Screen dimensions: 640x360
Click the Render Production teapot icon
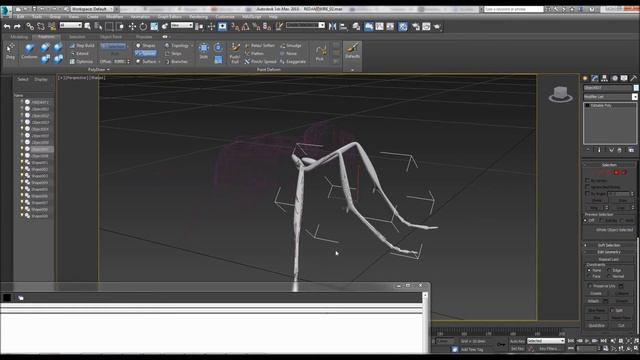(x=437, y=27)
